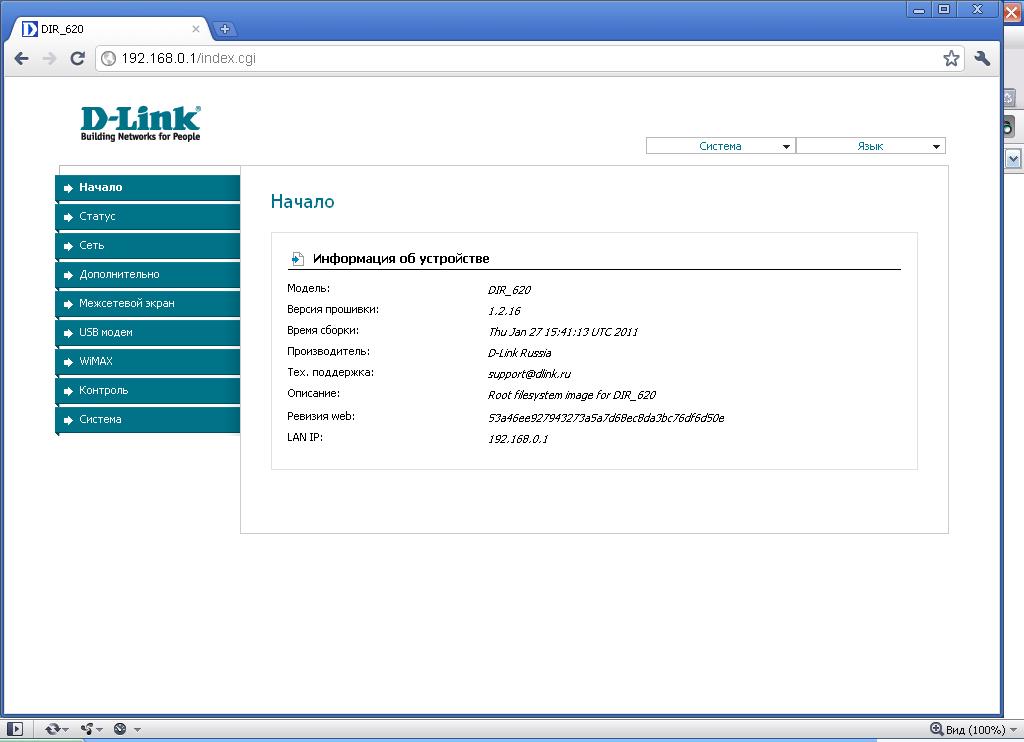Click the Описание label
Screen dimensions: 1024x742
point(313,393)
